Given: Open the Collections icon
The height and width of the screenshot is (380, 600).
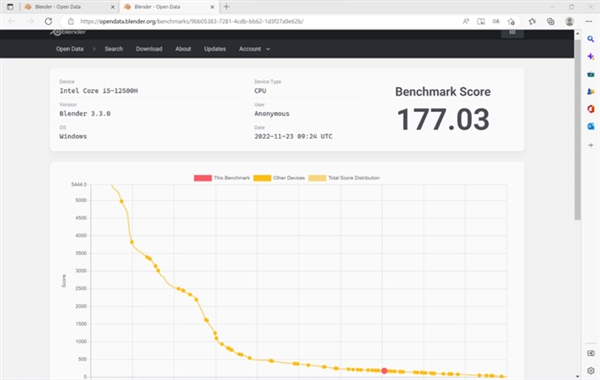Looking at the screenshot, I should (x=551, y=21).
